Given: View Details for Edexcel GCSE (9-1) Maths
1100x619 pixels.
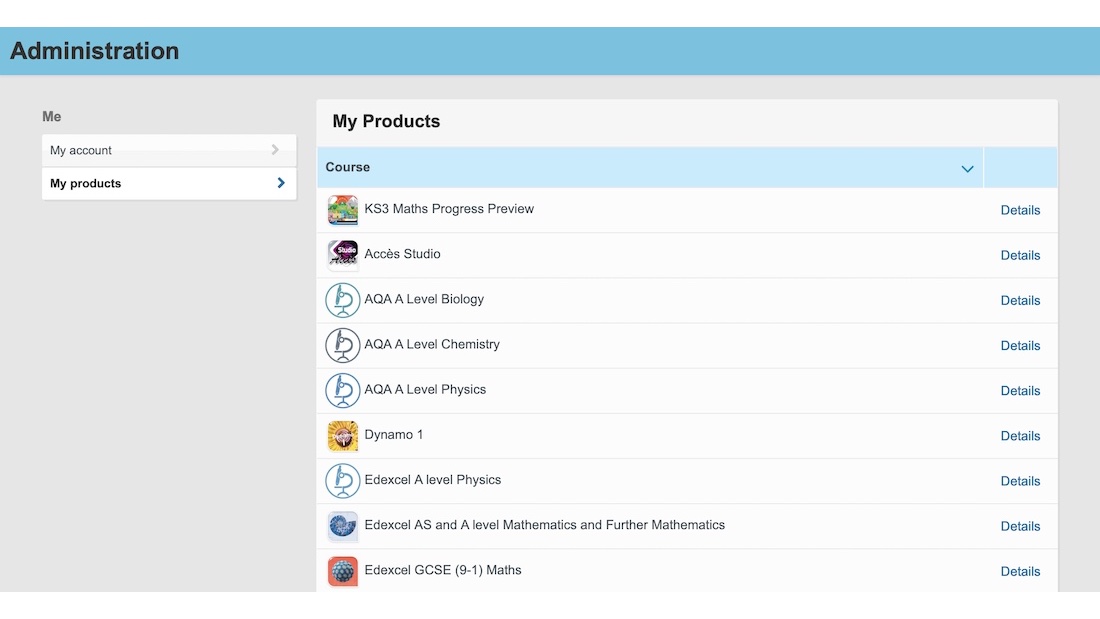Looking at the screenshot, I should [x=1020, y=571].
